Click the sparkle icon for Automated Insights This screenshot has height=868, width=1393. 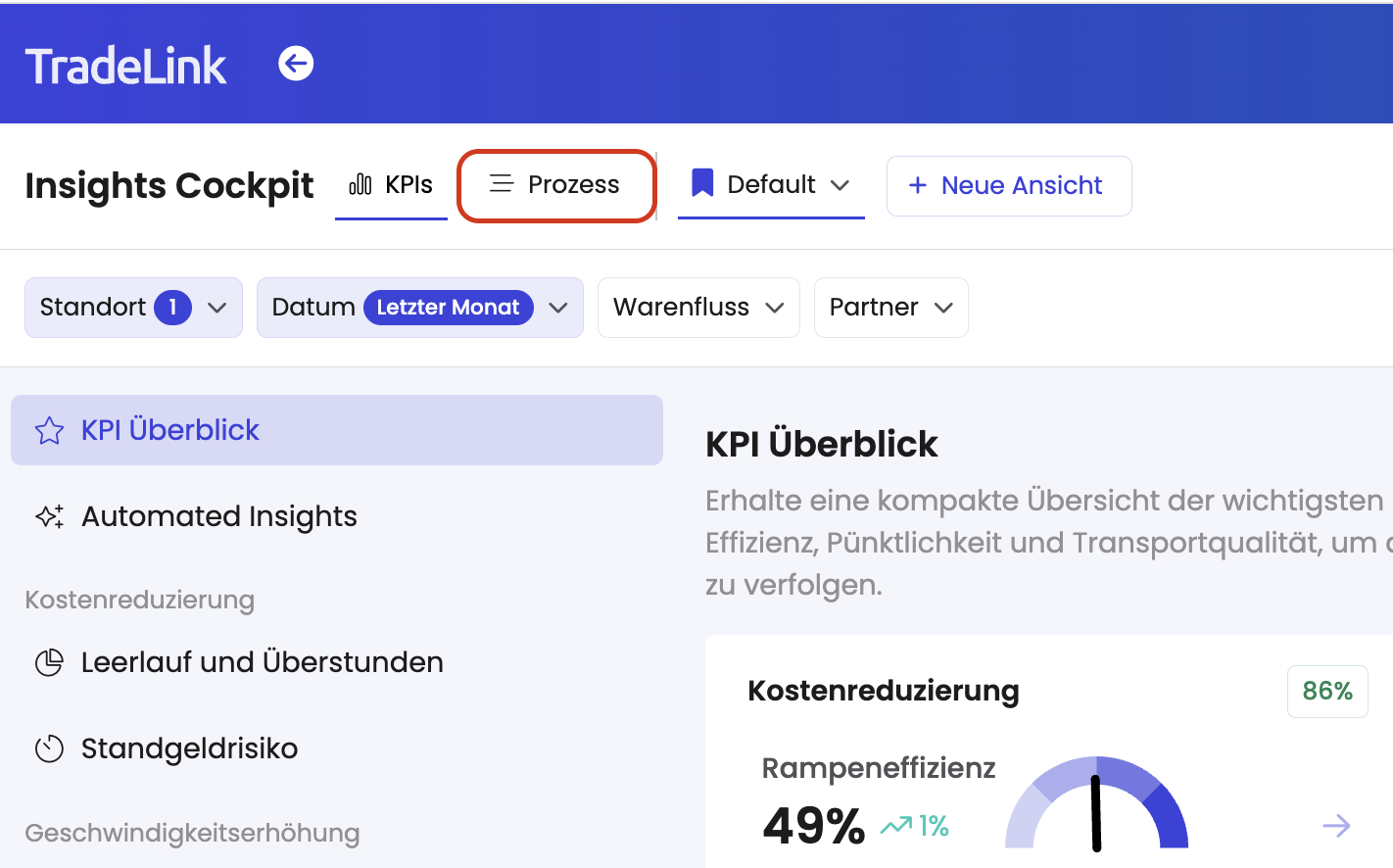(49, 516)
